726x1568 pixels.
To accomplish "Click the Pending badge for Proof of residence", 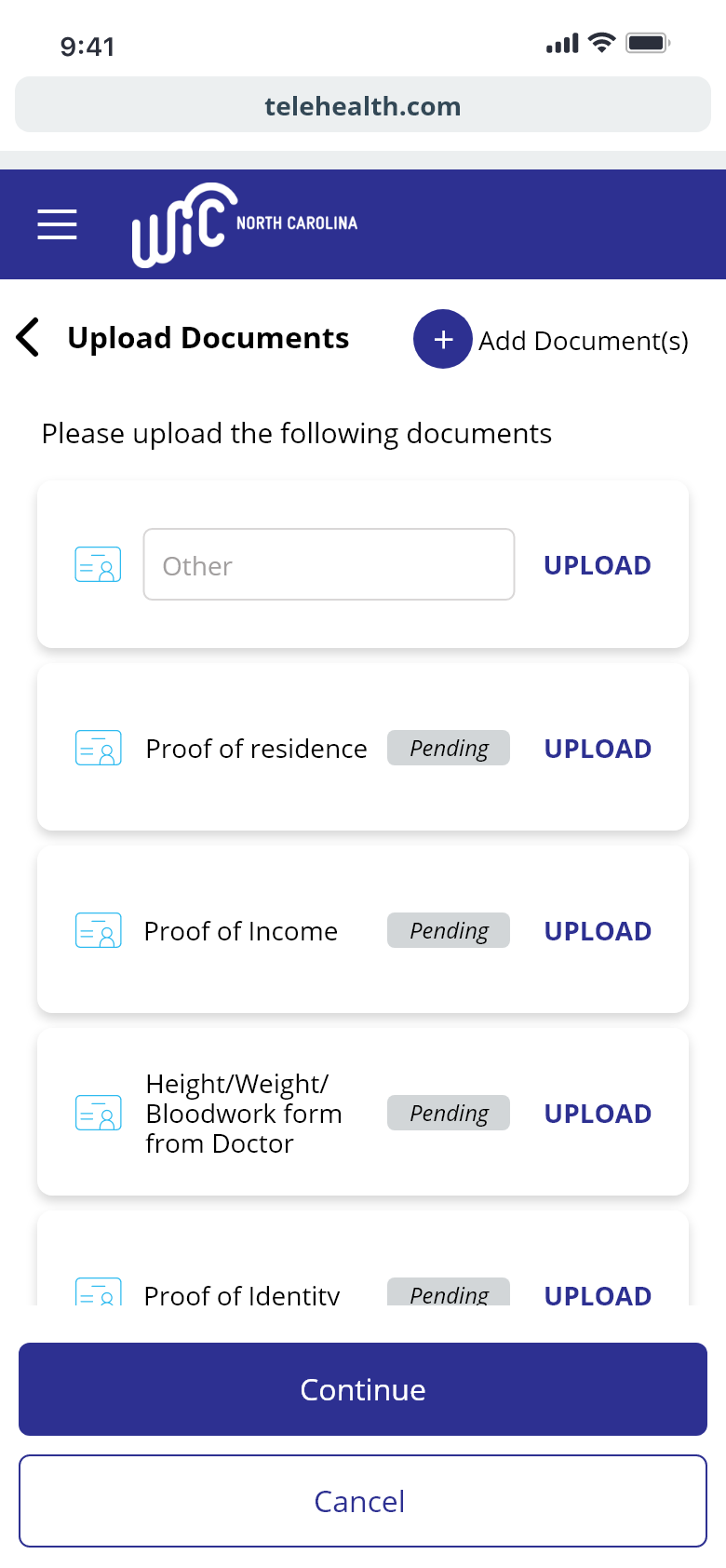I will pyautogui.click(x=449, y=748).
